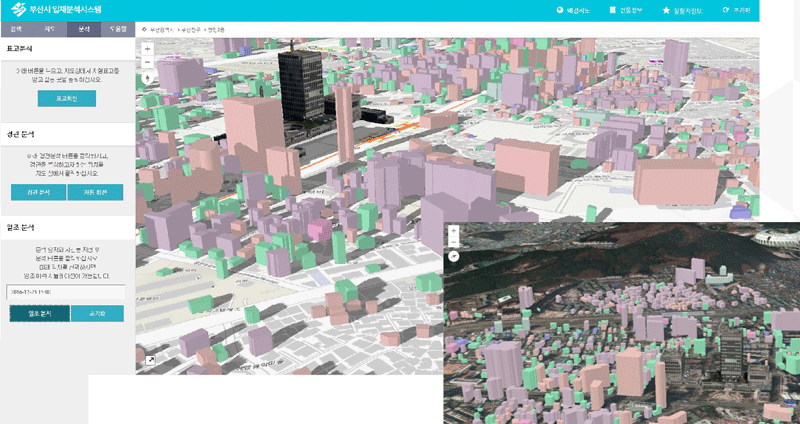
Task: Click the compass icon on main map
Action: point(148,78)
